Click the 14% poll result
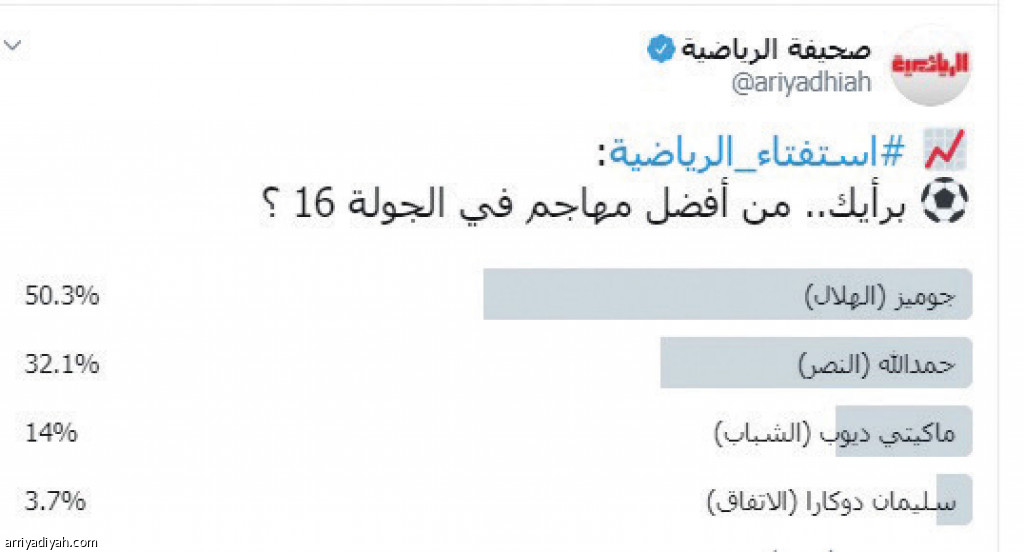Screen dimensions: 1024x552 point(51,432)
